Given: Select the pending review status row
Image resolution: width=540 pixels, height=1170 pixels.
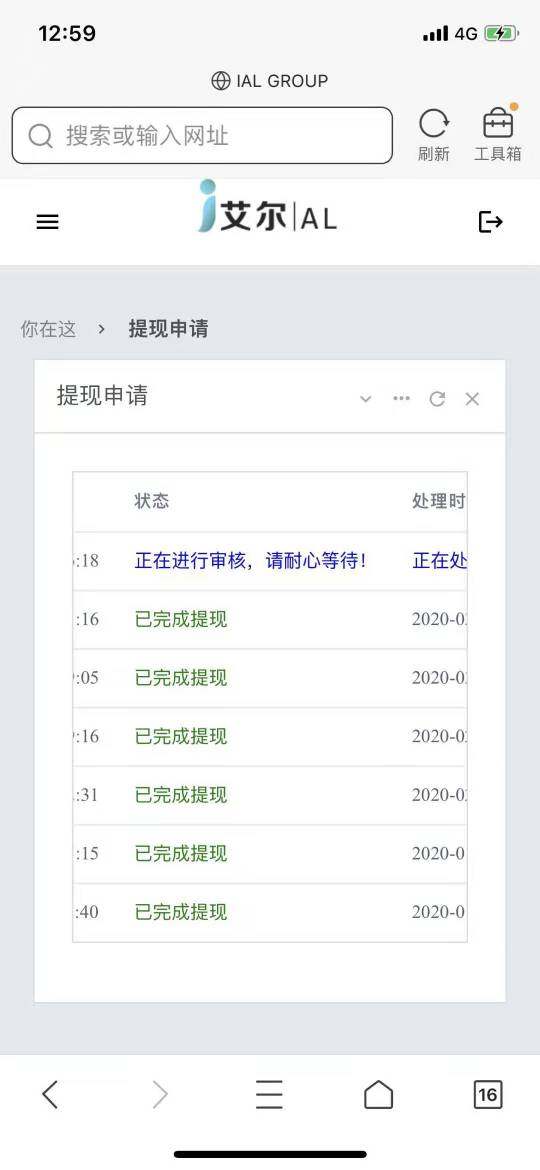Looking at the screenshot, I should pos(270,560).
